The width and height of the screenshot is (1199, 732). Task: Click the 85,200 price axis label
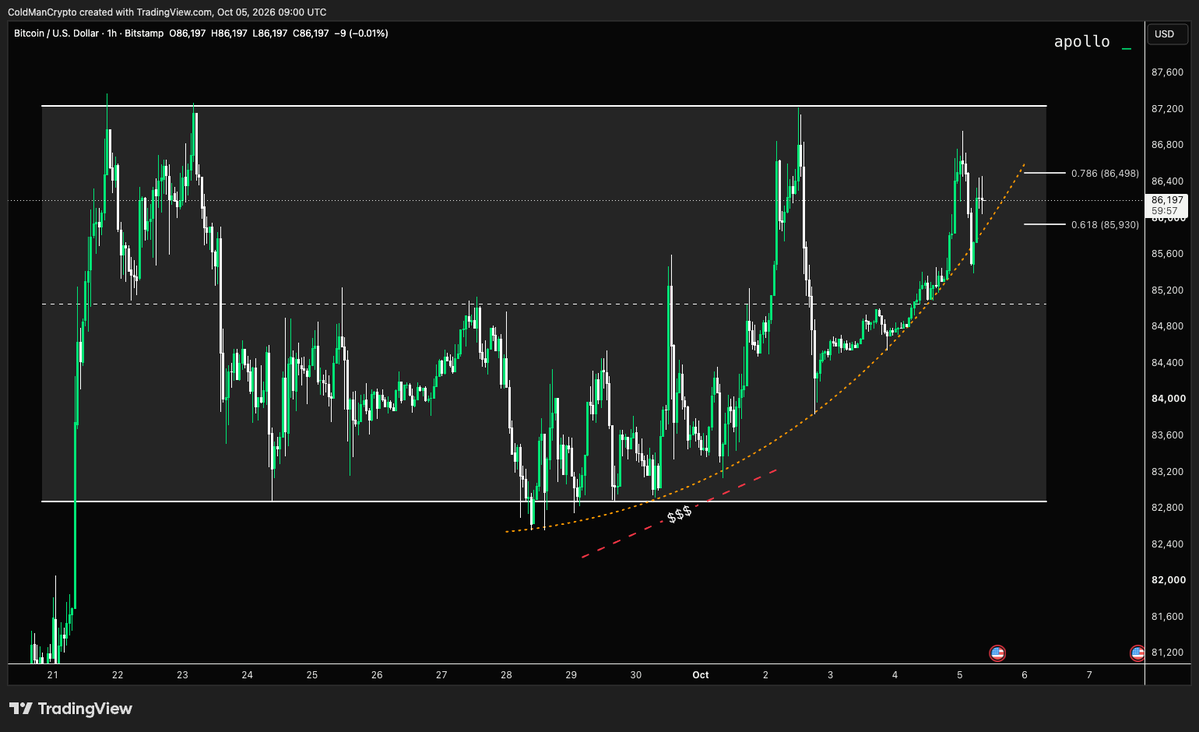tap(1167, 291)
